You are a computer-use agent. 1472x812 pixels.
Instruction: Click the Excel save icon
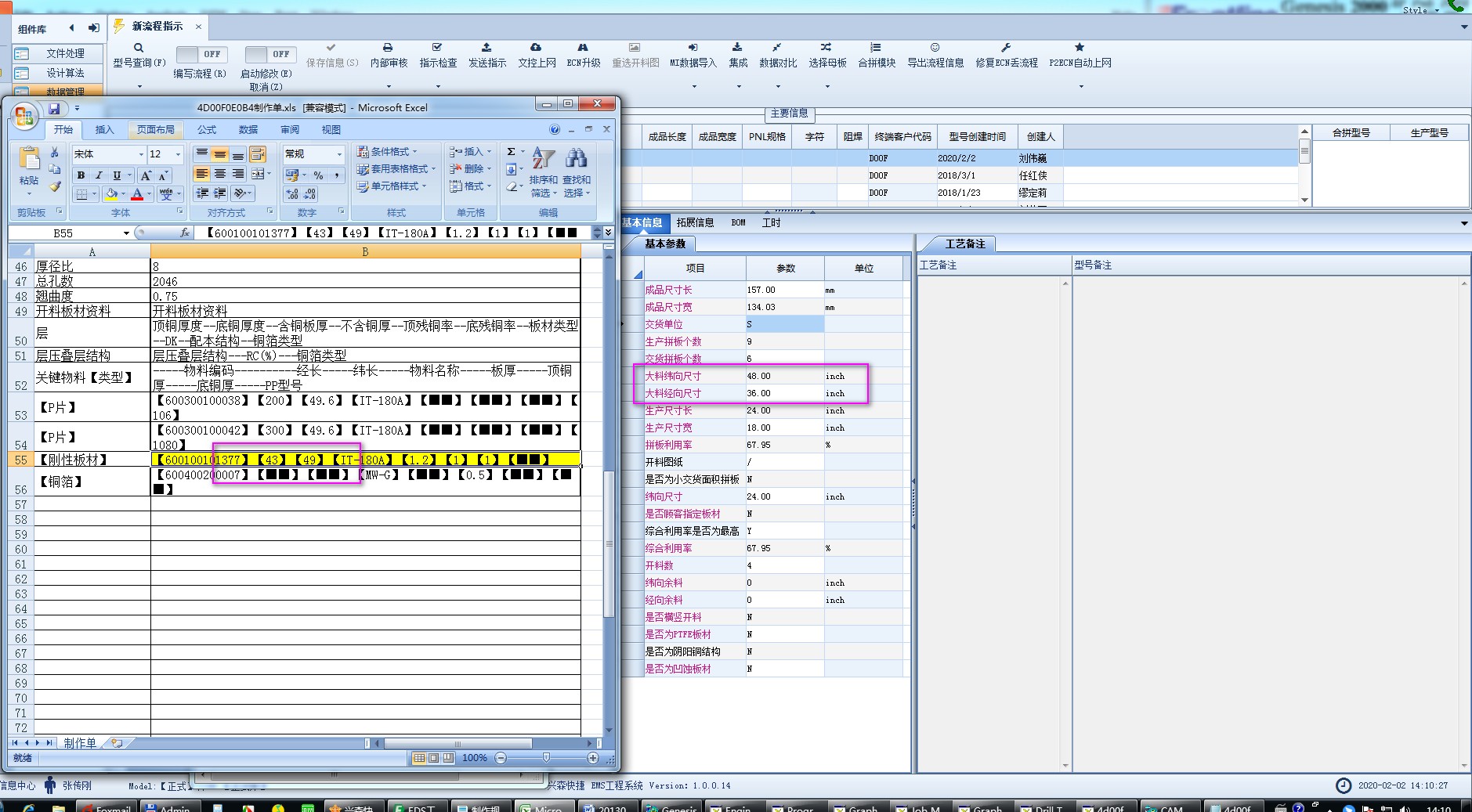[x=55, y=109]
